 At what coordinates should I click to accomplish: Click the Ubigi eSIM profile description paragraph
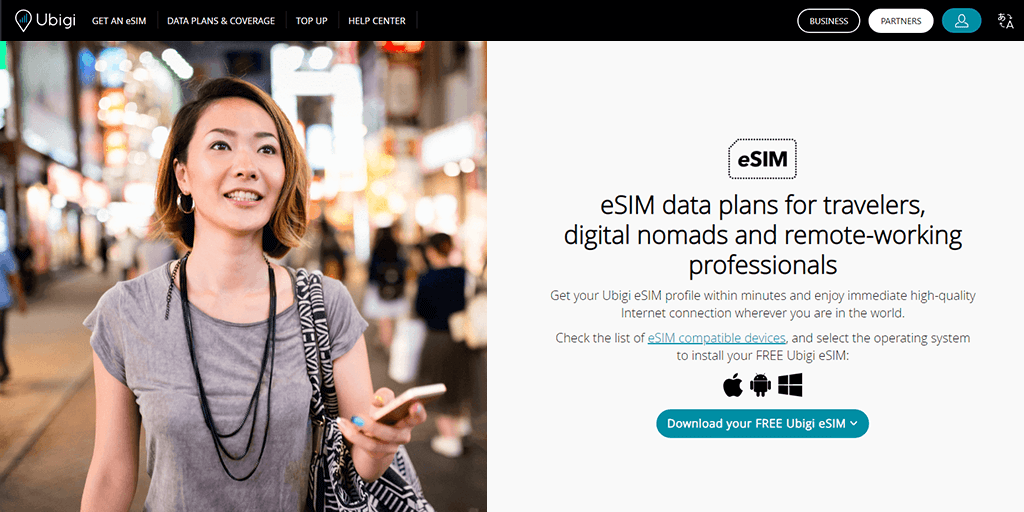click(763, 304)
